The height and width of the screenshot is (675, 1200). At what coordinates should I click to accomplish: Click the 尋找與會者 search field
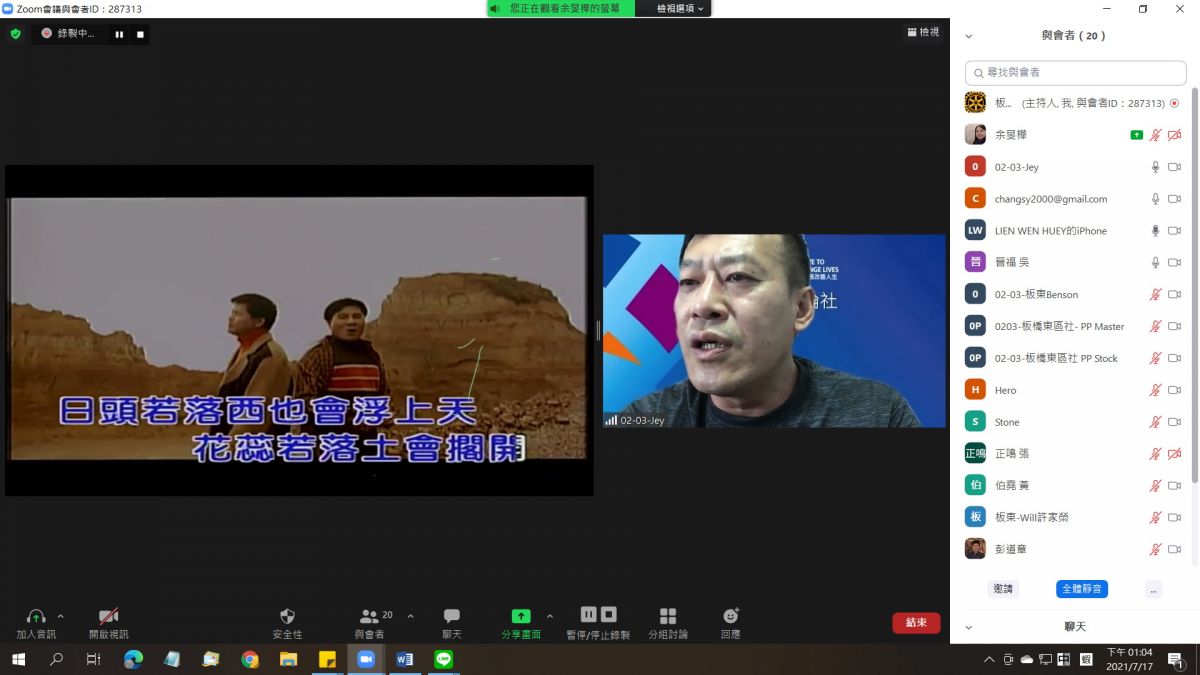click(x=1075, y=72)
